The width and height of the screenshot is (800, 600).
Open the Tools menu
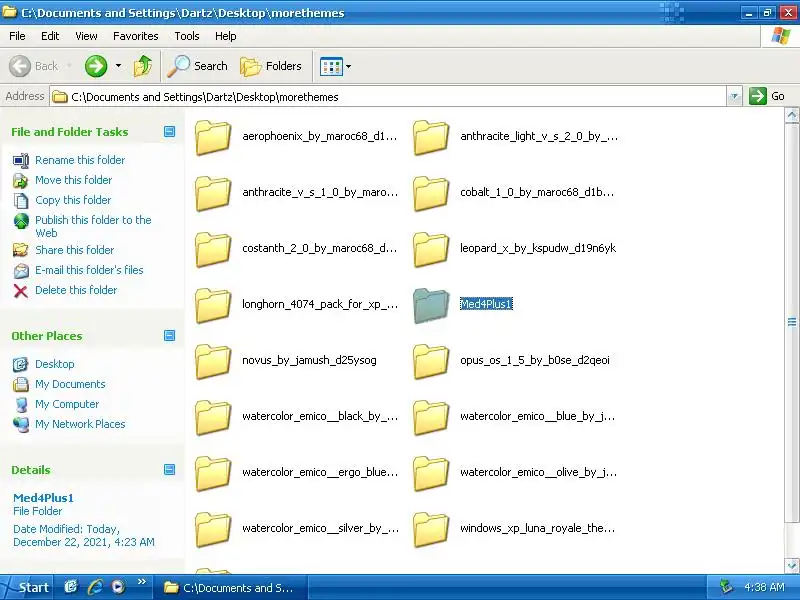[x=187, y=36]
